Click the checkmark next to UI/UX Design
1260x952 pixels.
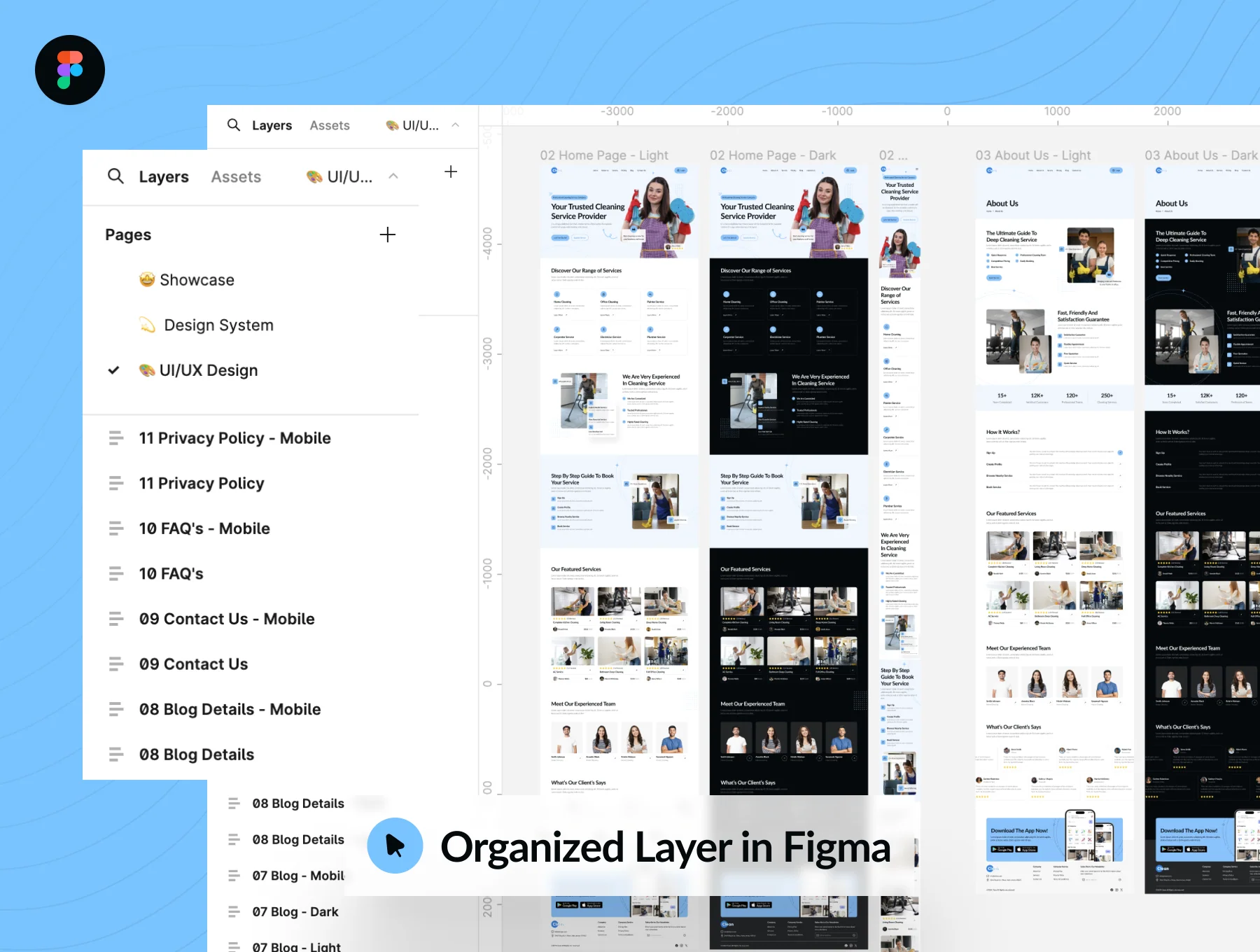point(113,370)
